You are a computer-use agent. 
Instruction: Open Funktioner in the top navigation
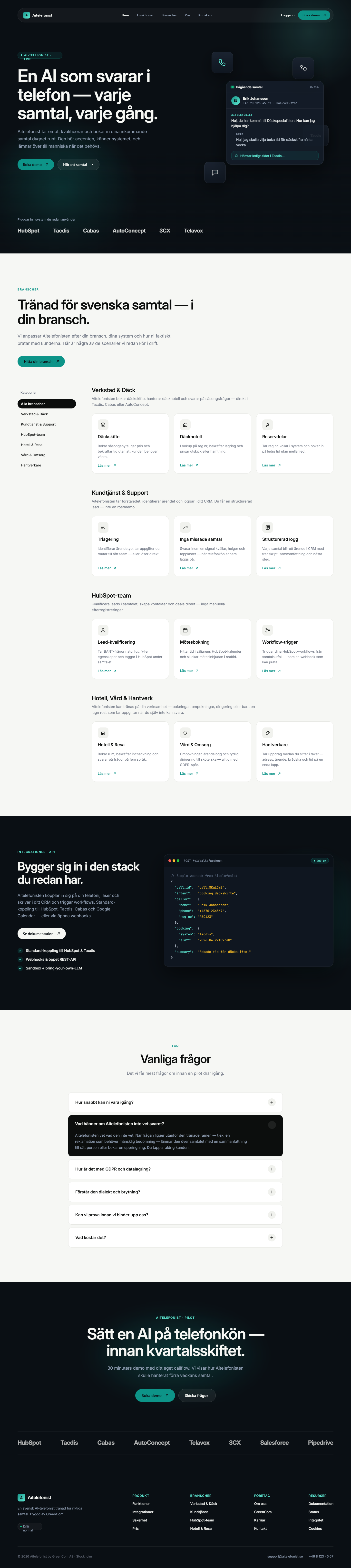145,15
